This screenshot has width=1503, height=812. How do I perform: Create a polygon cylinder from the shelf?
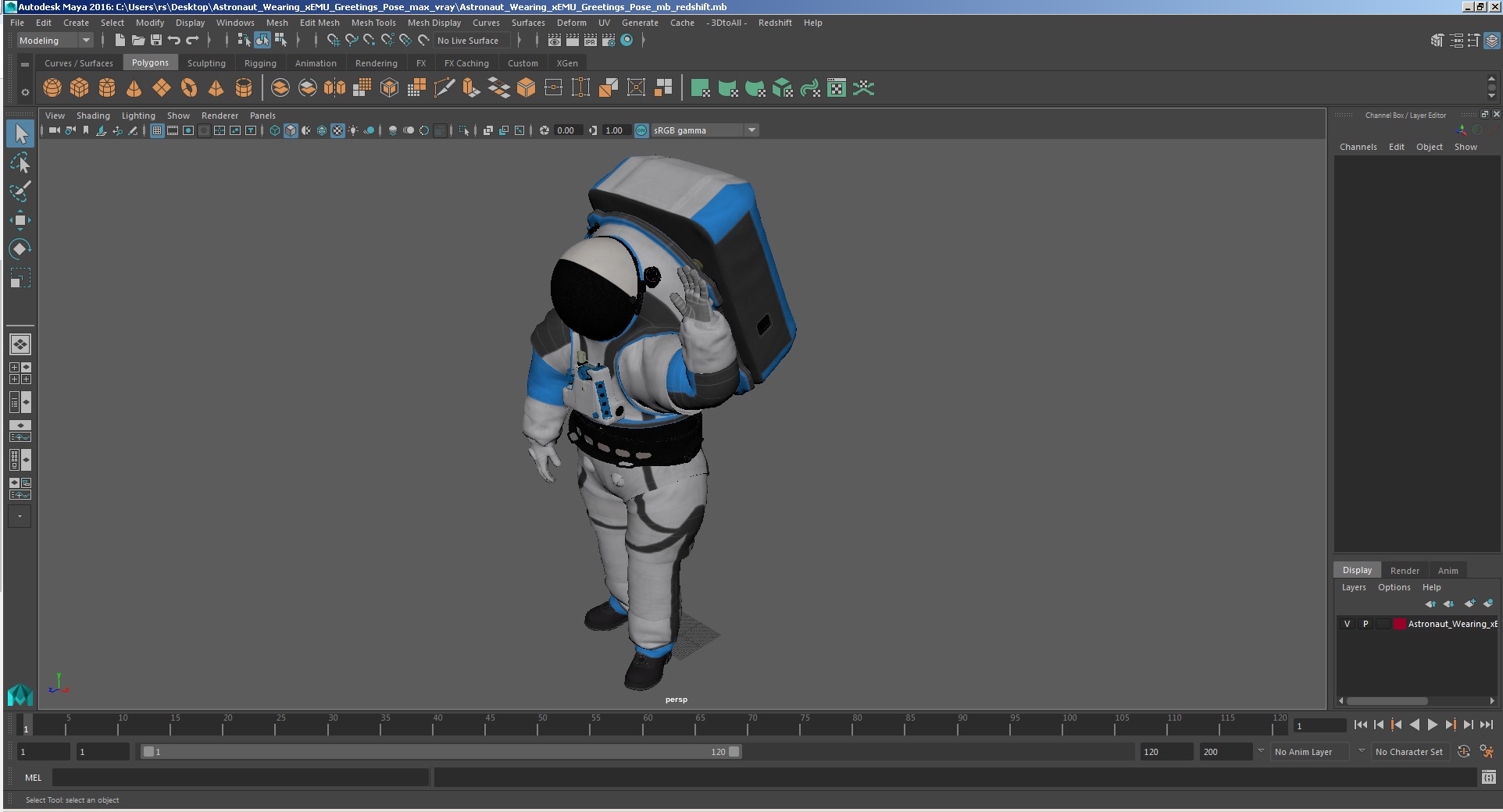(x=107, y=88)
